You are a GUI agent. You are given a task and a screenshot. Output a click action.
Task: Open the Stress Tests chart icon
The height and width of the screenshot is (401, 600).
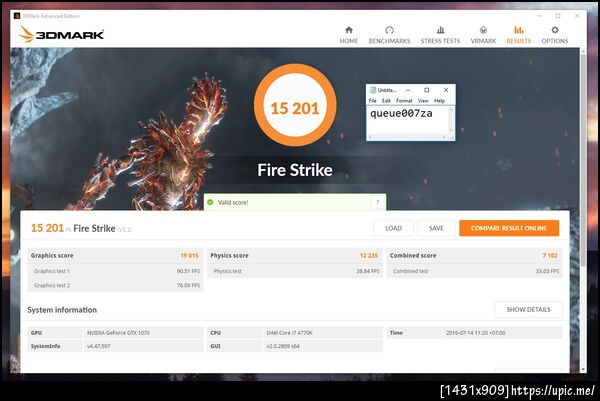coord(440,30)
